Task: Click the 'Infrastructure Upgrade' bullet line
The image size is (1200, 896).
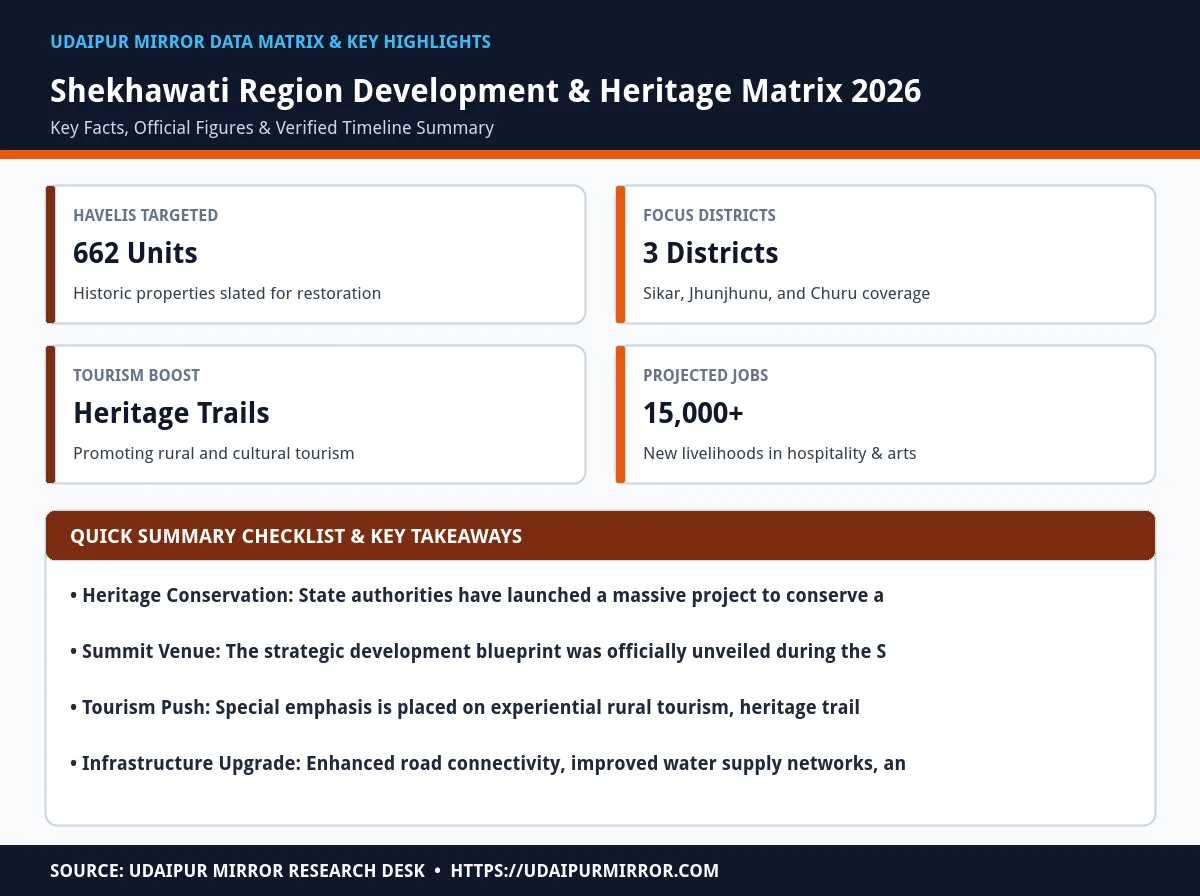Action: (x=488, y=764)
